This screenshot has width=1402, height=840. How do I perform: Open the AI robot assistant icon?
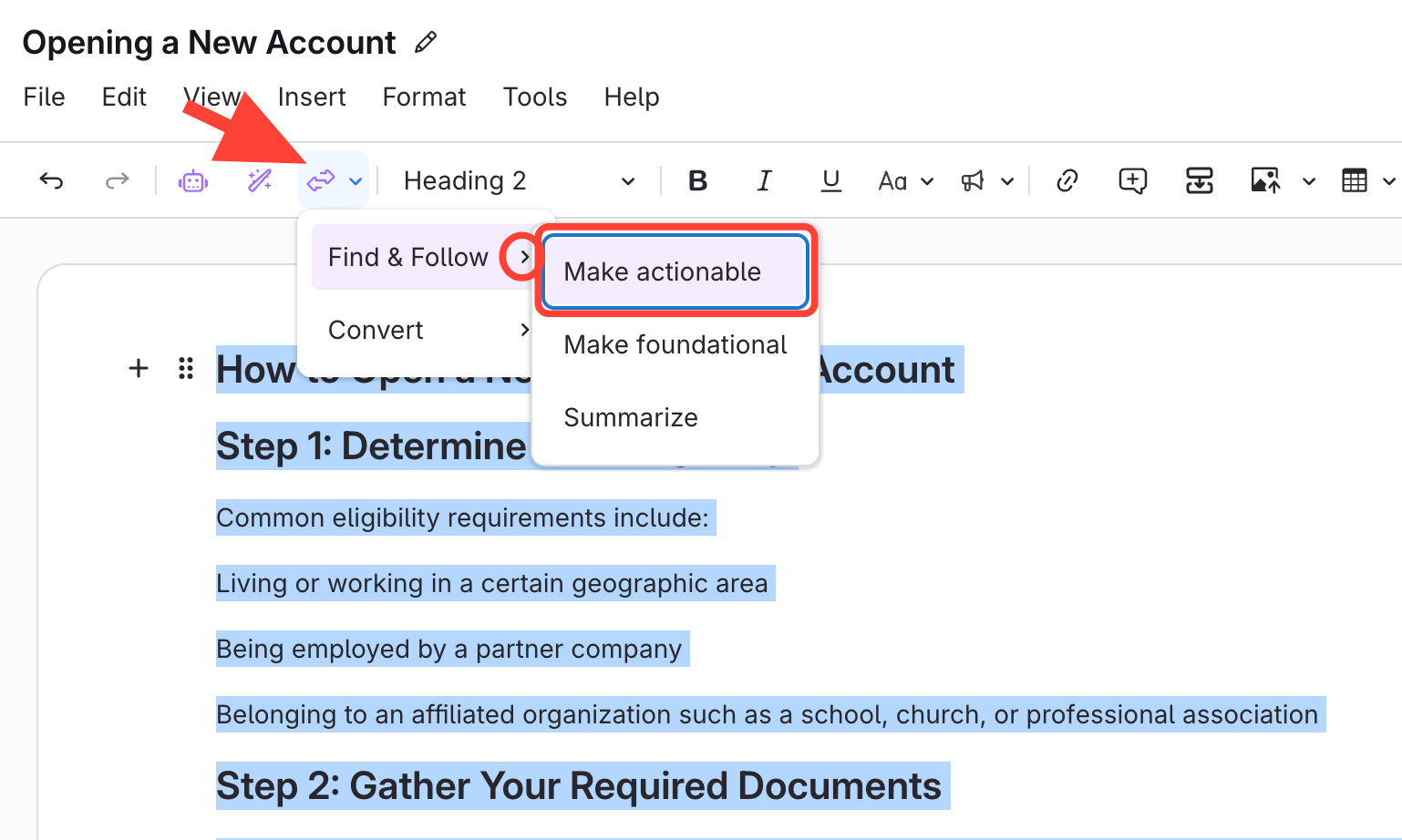(x=193, y=181)
